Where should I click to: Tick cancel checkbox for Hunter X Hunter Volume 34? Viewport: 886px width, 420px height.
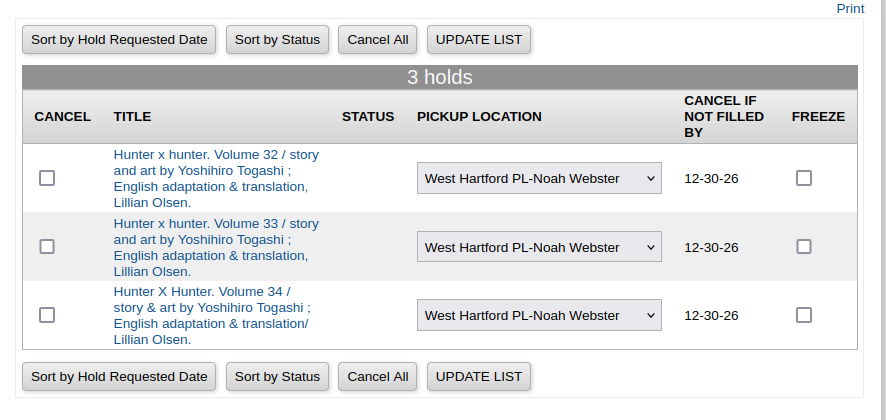coord(47,315)
